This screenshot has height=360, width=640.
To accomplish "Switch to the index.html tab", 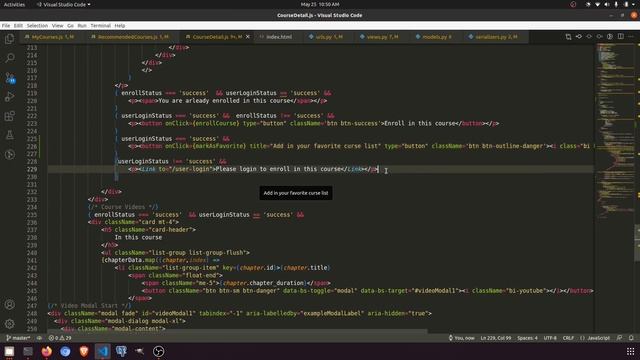I will (x=278, y=37).
